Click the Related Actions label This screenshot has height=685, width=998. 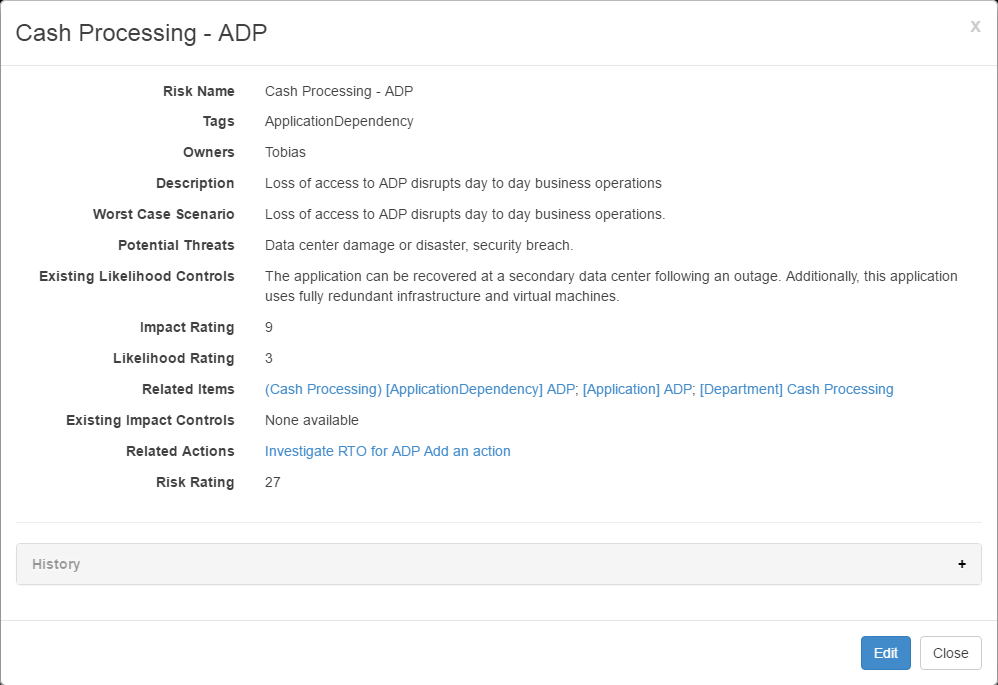pyautogui.click(x=180, y=451)
